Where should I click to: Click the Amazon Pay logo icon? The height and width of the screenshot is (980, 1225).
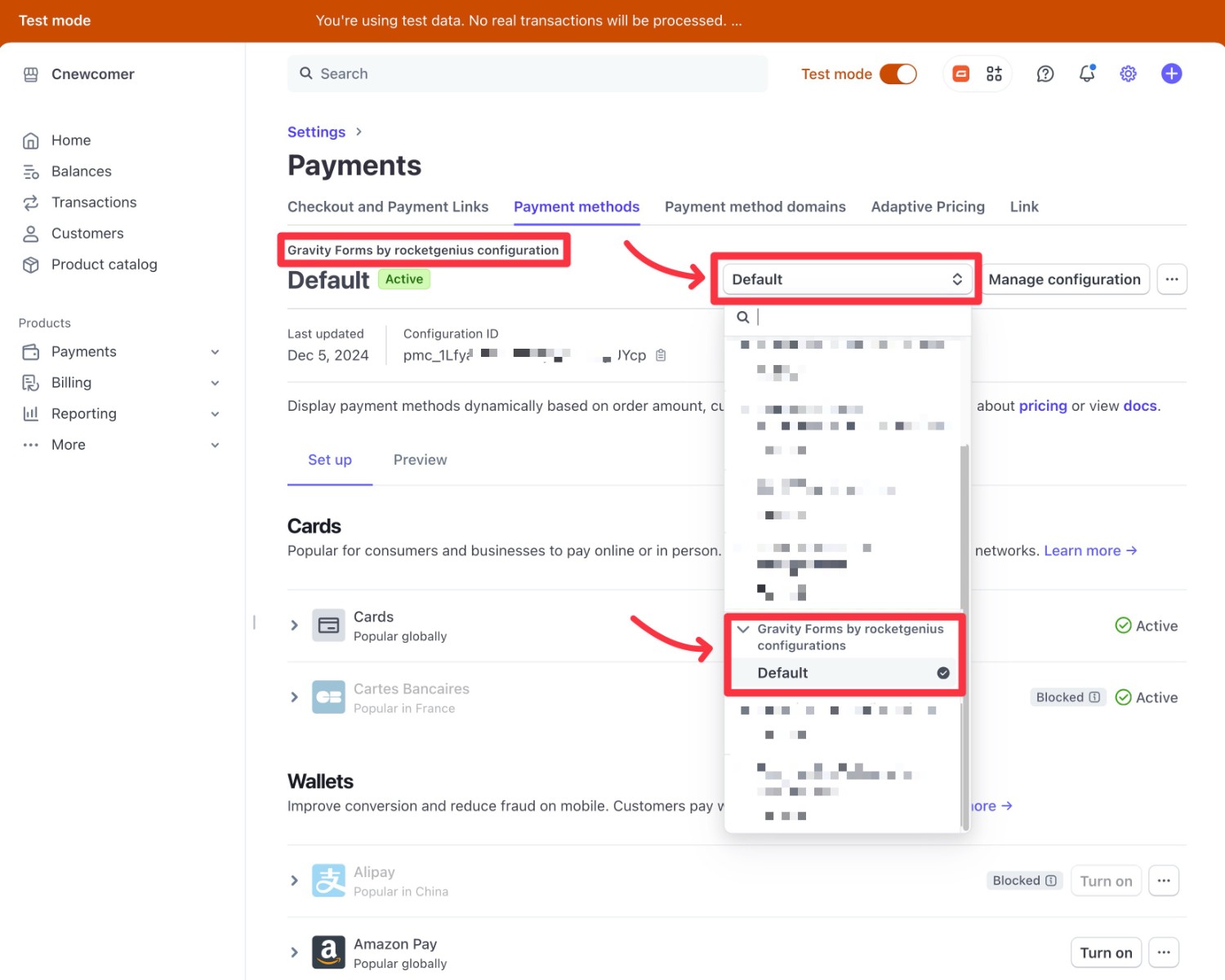(x=328, y=952)
